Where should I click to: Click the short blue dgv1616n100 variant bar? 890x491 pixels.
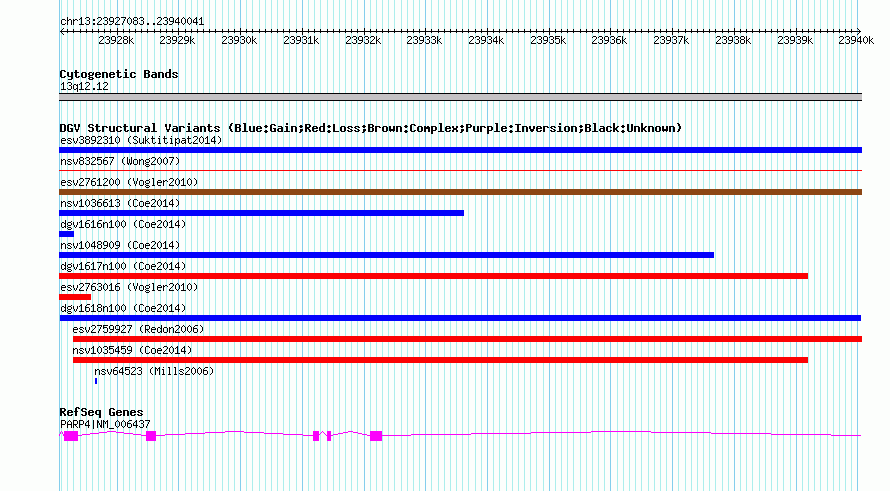click(x=66, y=234)
